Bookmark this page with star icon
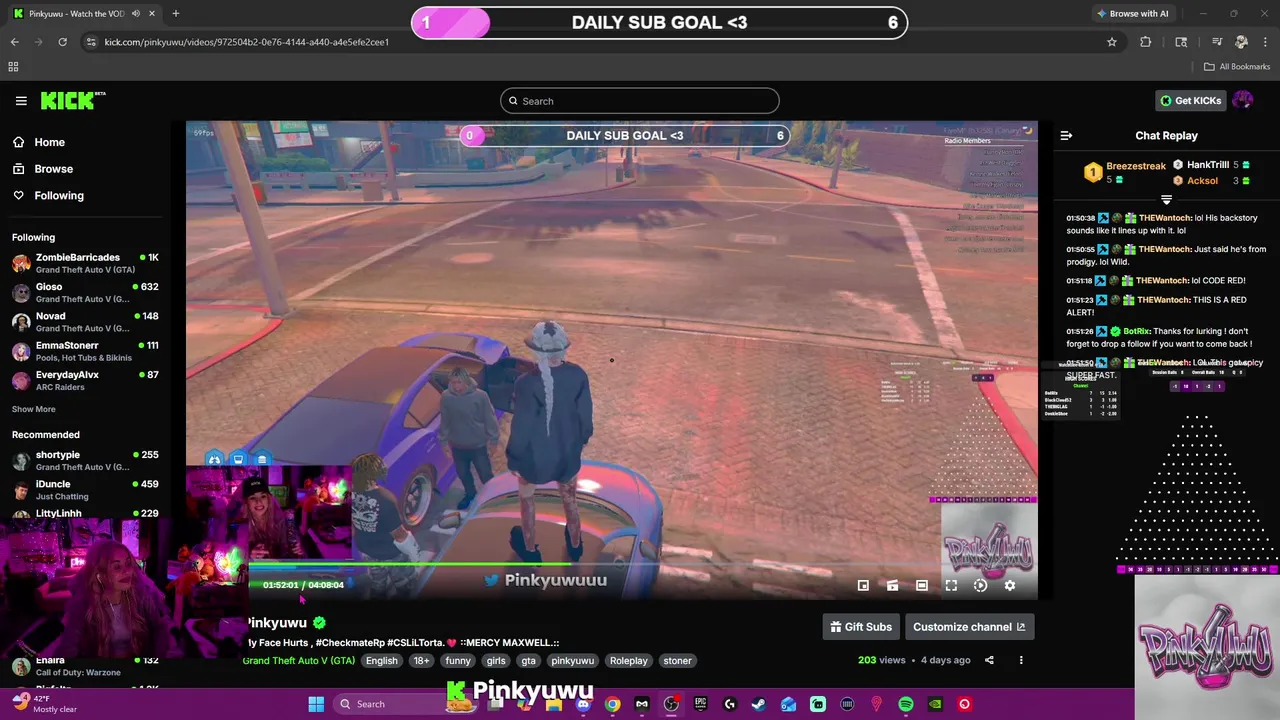Image resolution: width=1280 pixels, height=720 pixels. [1111, 42]
